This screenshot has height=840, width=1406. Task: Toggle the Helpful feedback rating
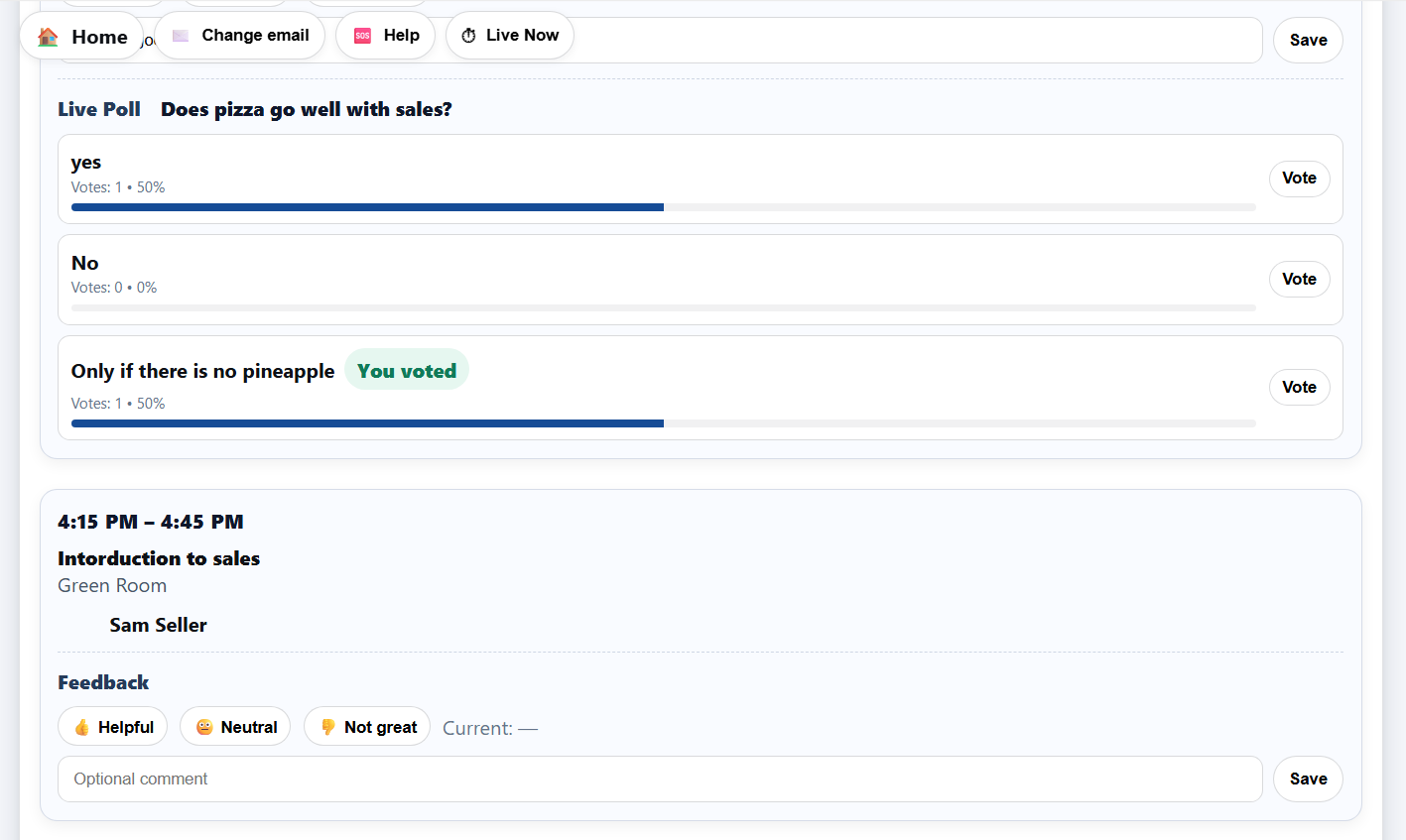click(112, 726)
